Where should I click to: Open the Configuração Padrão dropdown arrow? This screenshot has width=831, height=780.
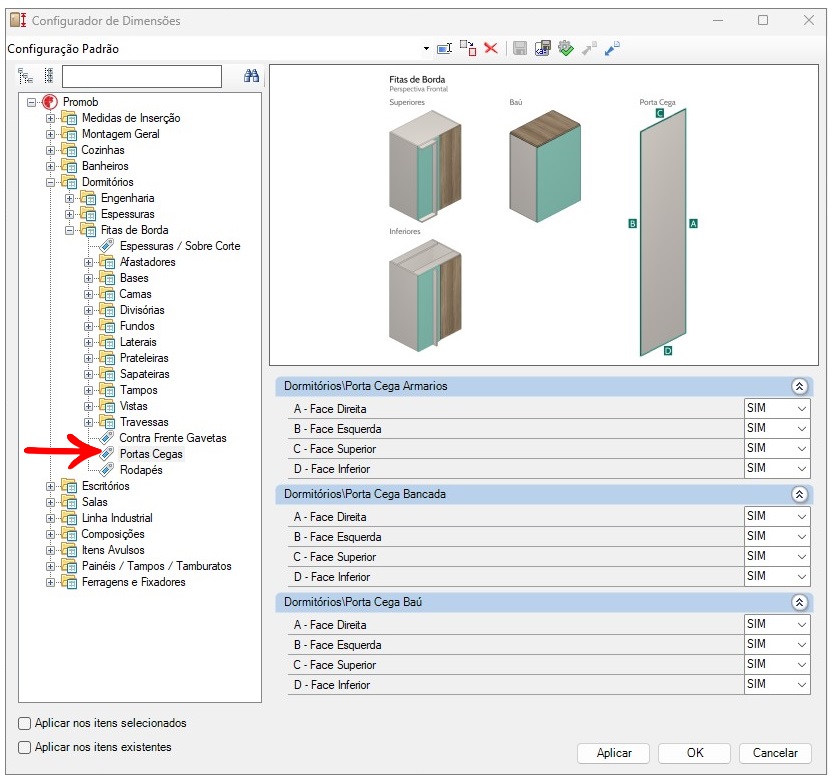click(x=426, y=49)
